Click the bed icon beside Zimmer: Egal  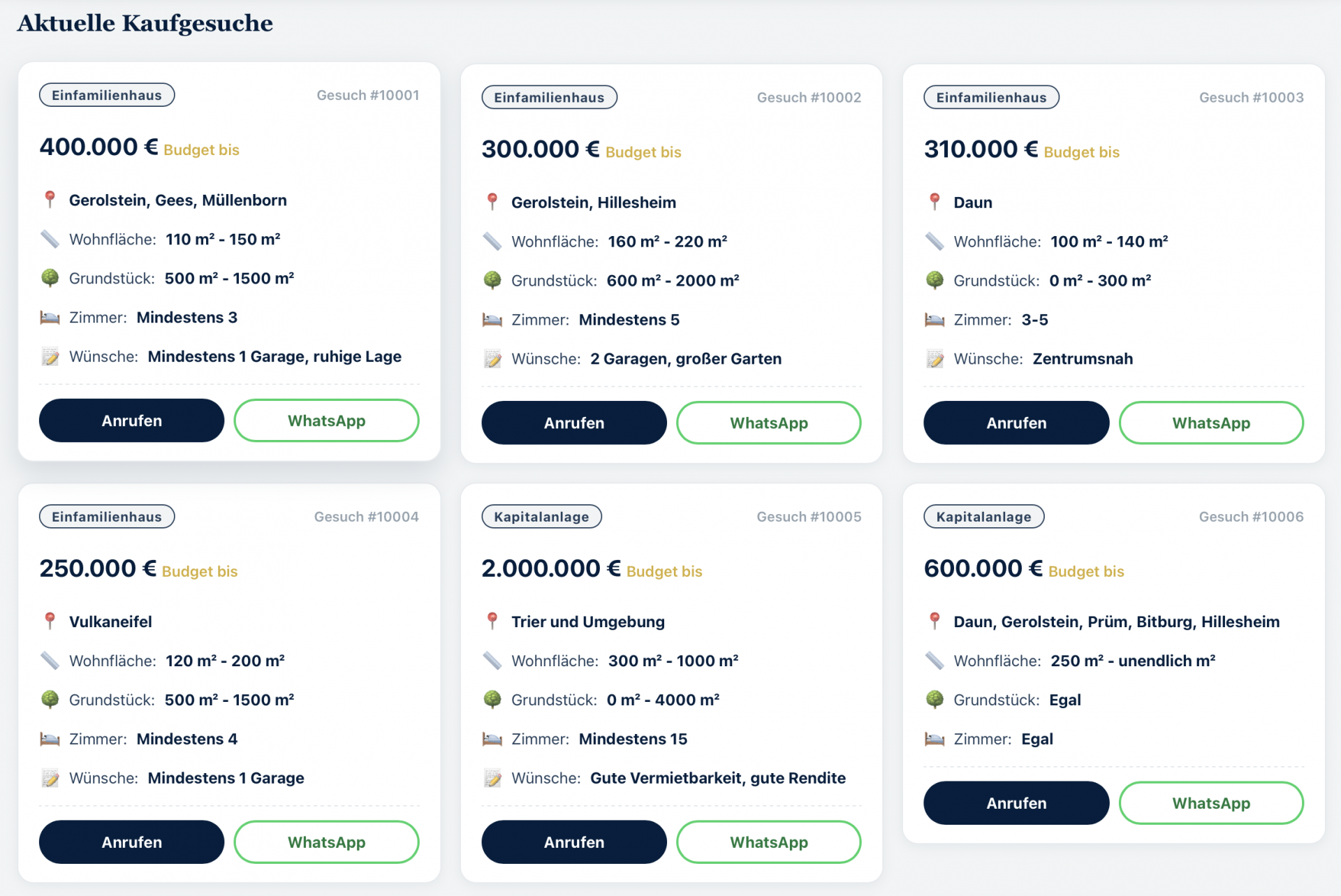coord(935,739)
